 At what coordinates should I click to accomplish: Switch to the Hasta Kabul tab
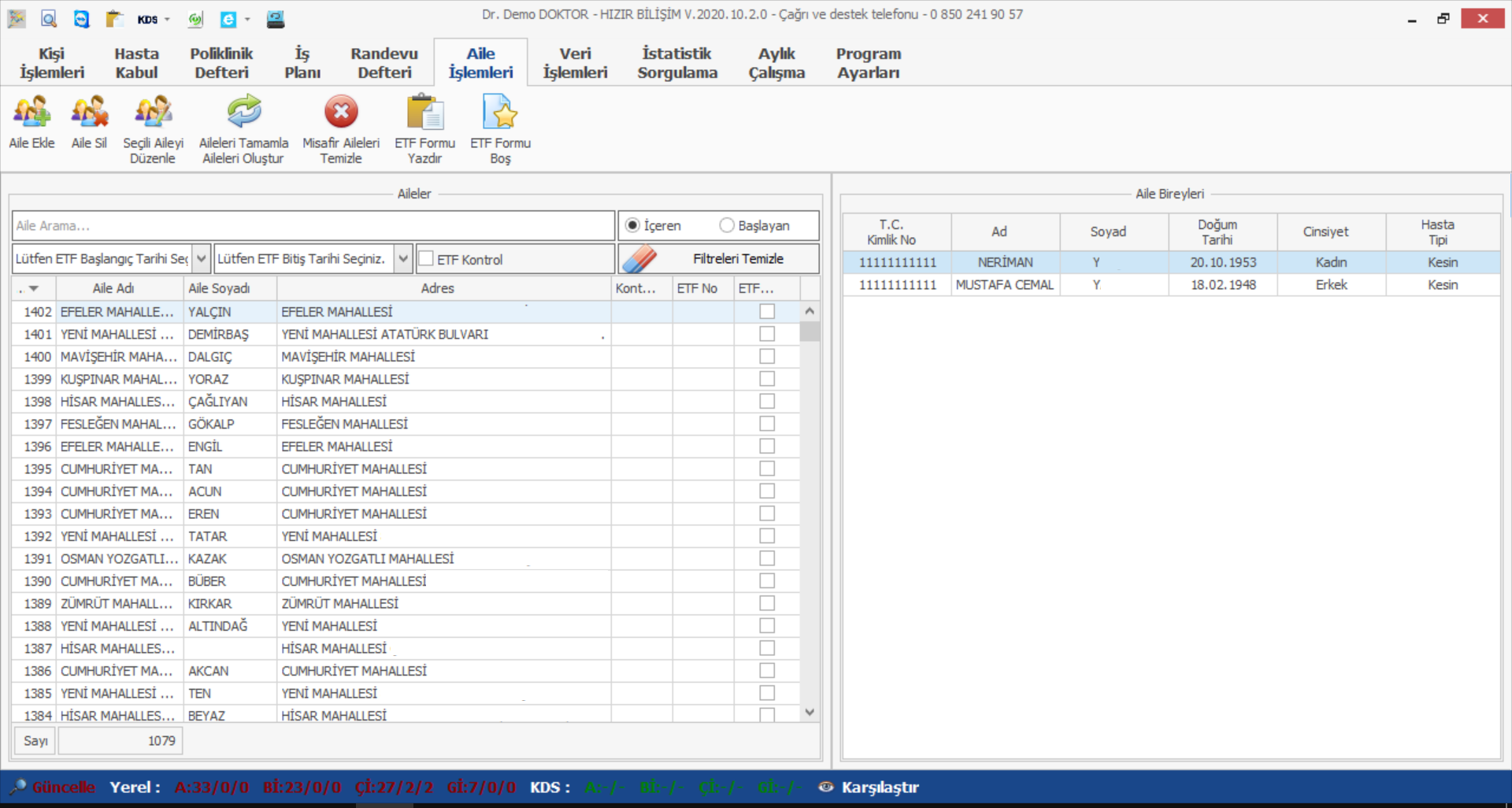(x=136, y=63)
